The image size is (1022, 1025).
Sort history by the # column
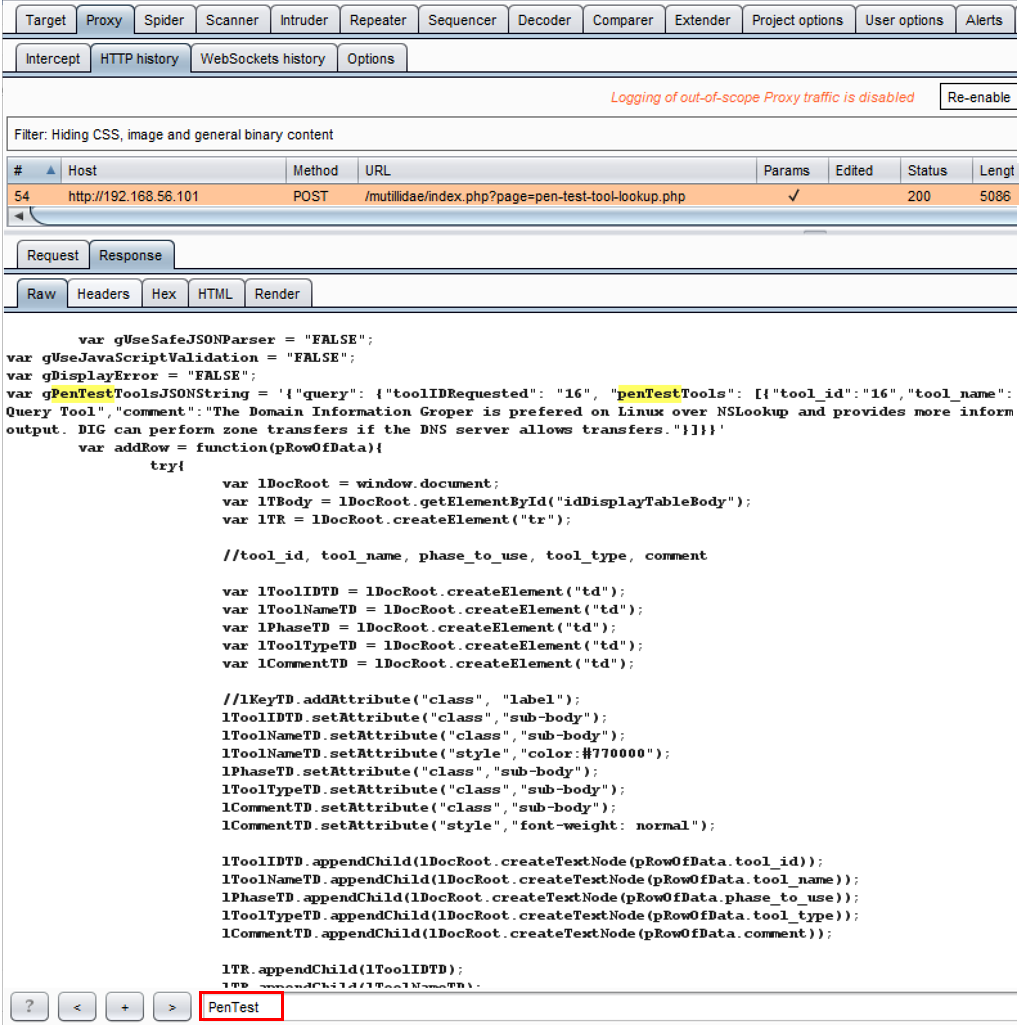pos(32,170)
